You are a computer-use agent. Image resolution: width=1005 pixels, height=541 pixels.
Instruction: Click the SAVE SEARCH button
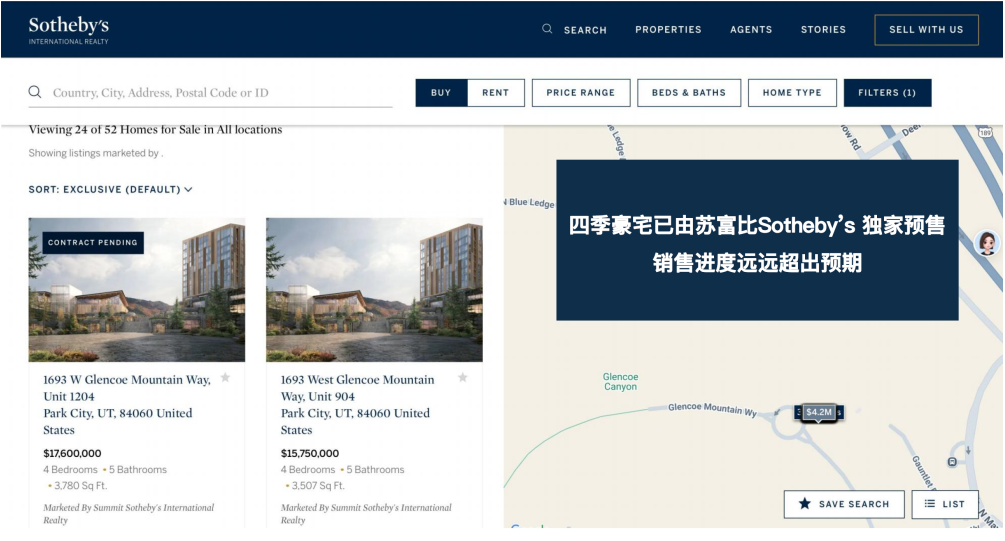(844, 504)
